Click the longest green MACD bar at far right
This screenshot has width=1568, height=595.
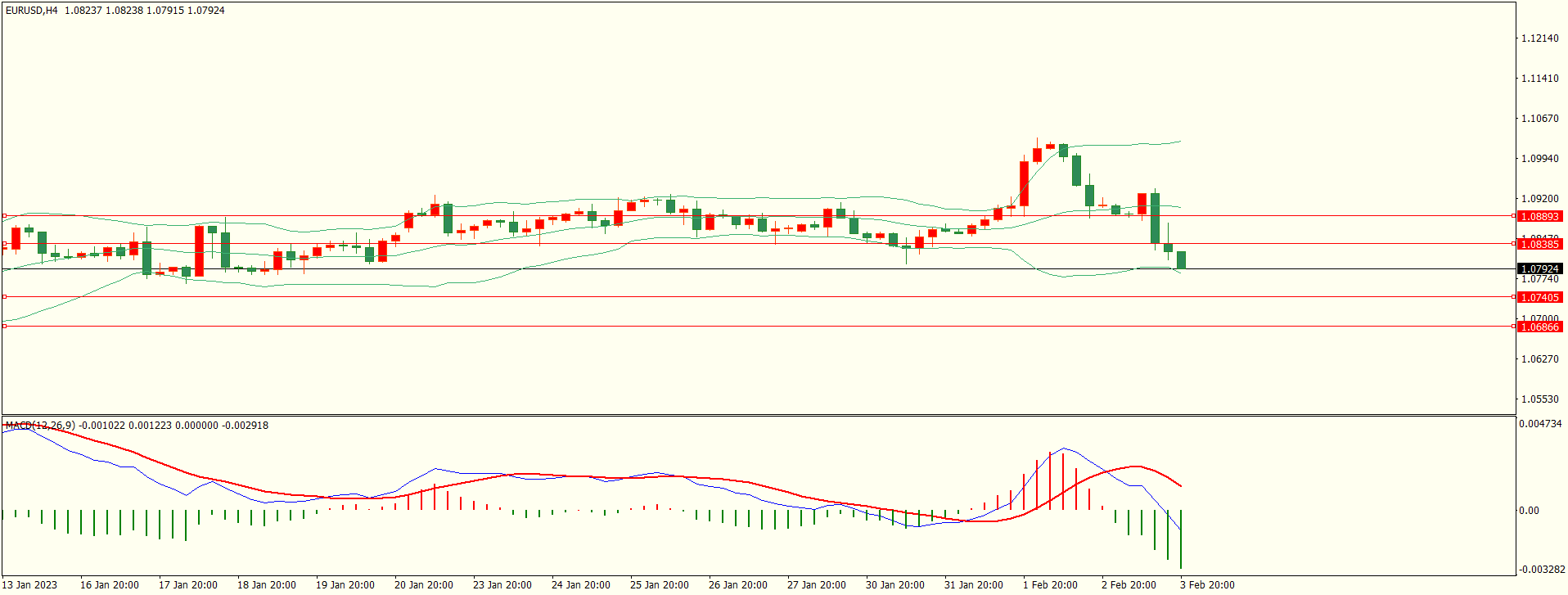[x=1181, y=539]
